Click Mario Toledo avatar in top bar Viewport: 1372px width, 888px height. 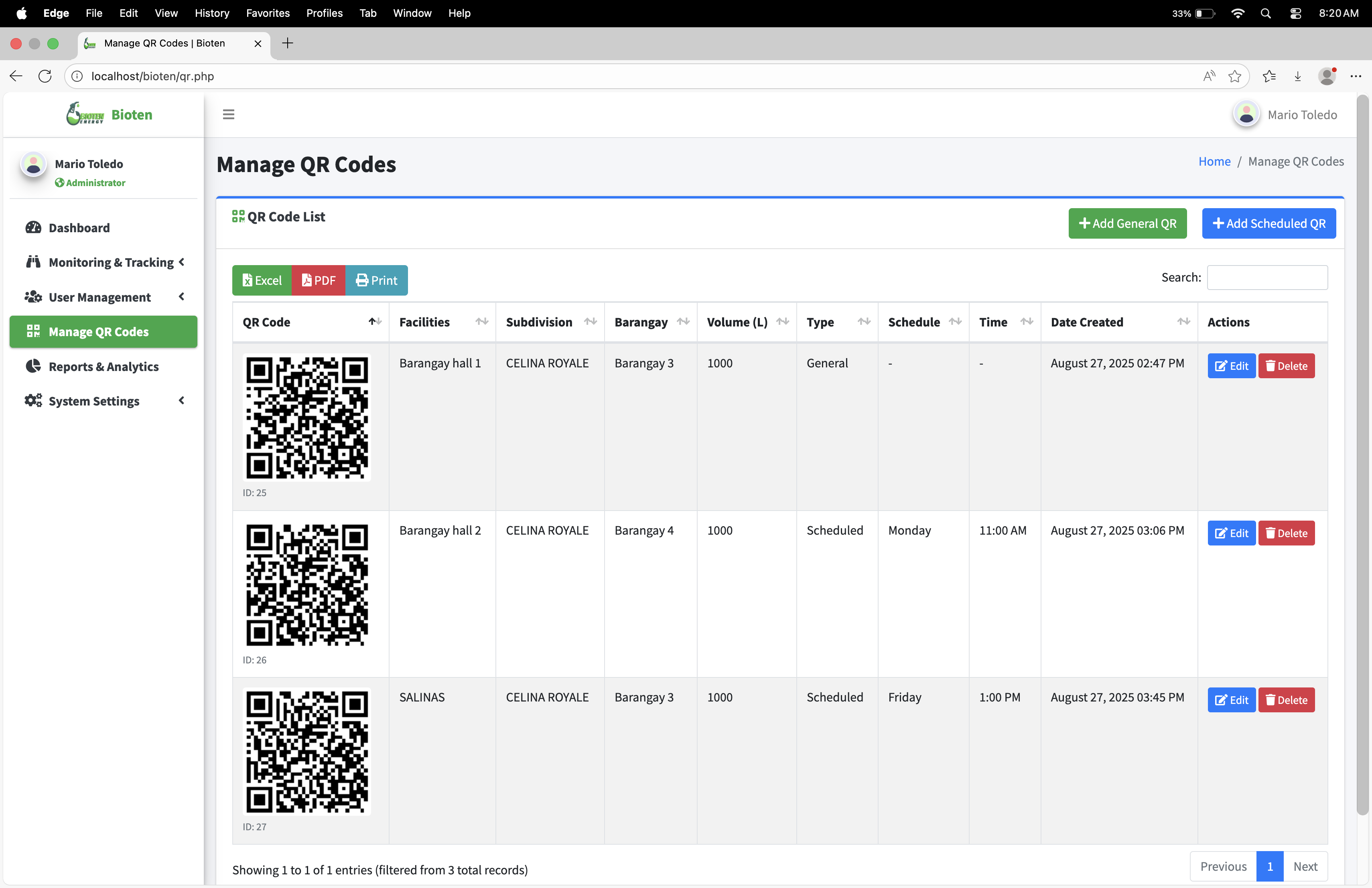pyautogui.click(x=1246, y=114)
